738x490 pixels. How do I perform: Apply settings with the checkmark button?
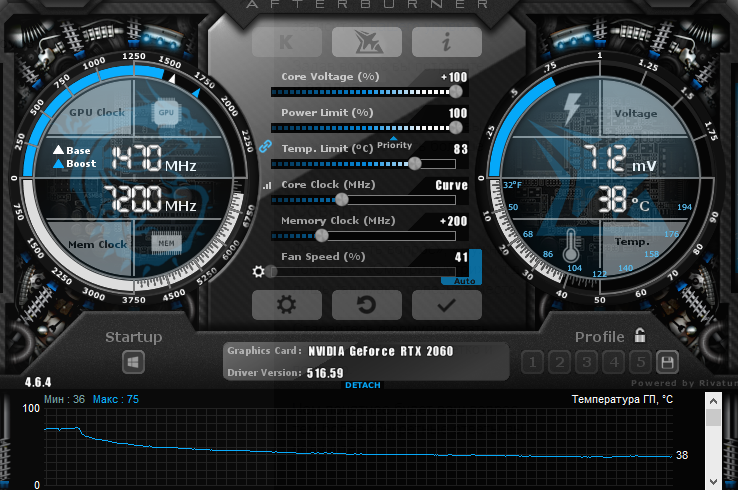tap(447, 305)
